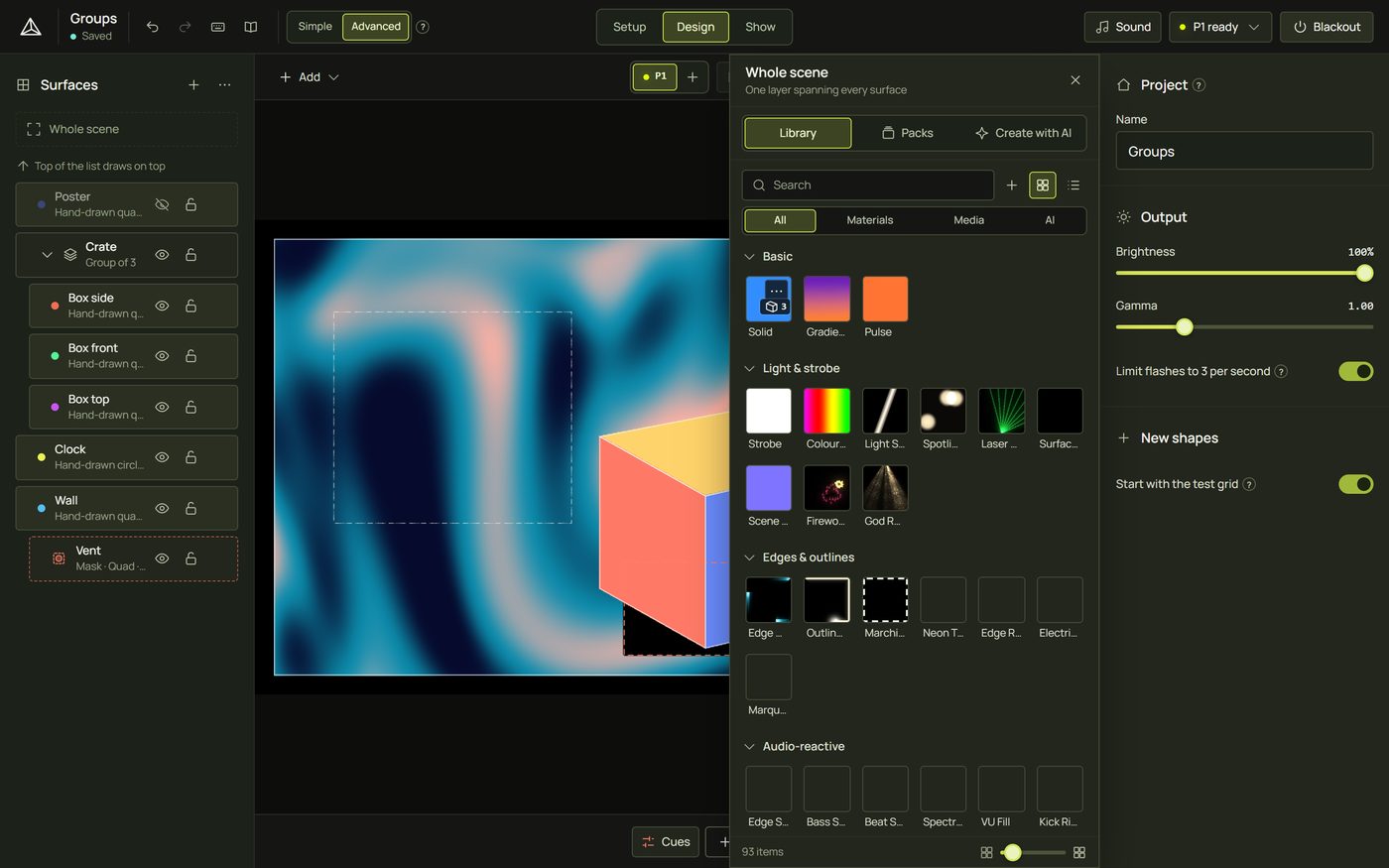Click the Brightness slider handle
The width and height of the screenshot is (1389, 868).
(x=1364, y=273)
